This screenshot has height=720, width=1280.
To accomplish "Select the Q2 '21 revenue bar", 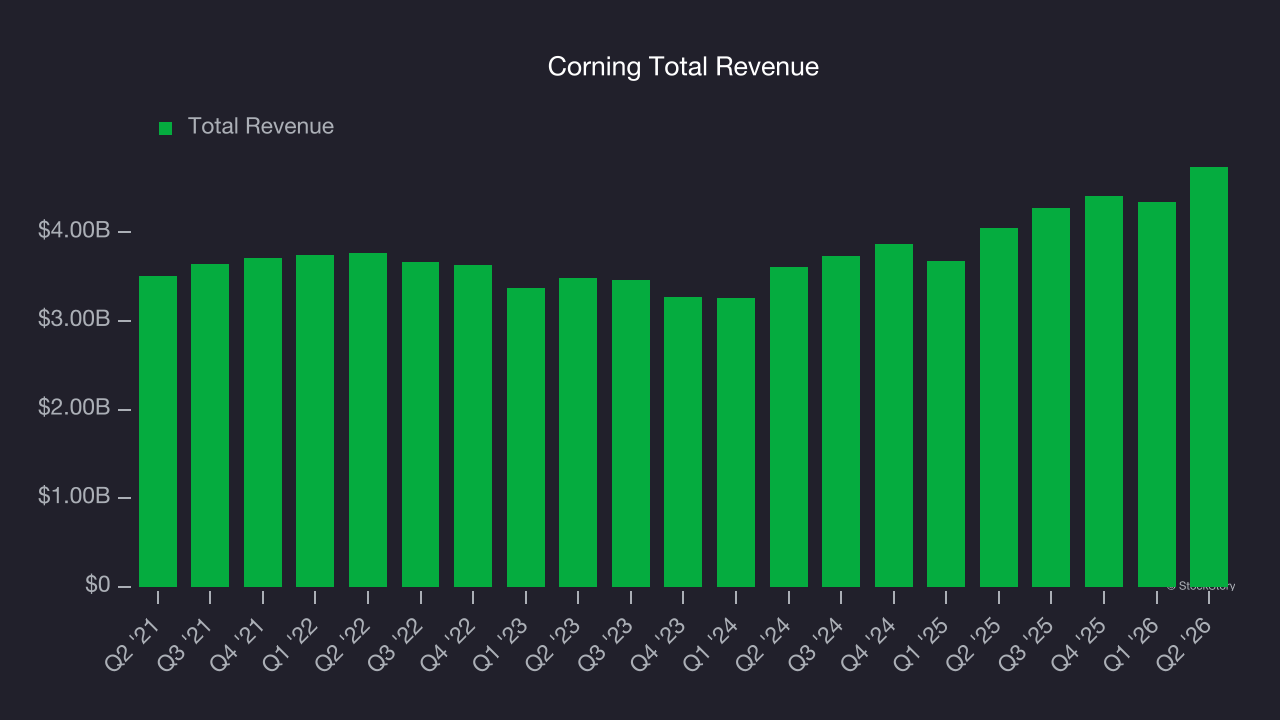I will 158,431.
